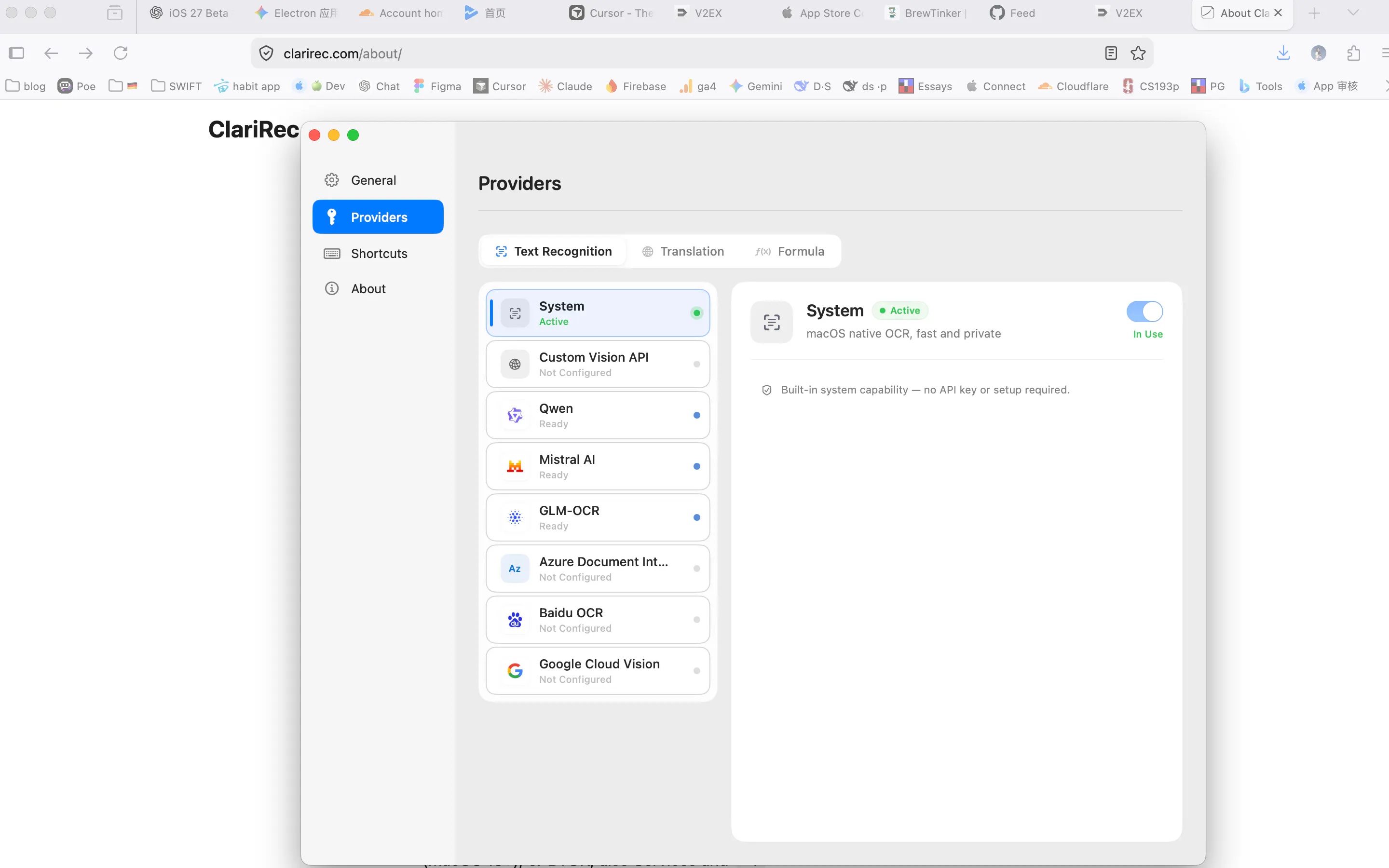This screenshot has width=1389, height=868.
Task: Select the Baidu OCR provider
Action: pos(598,620)
